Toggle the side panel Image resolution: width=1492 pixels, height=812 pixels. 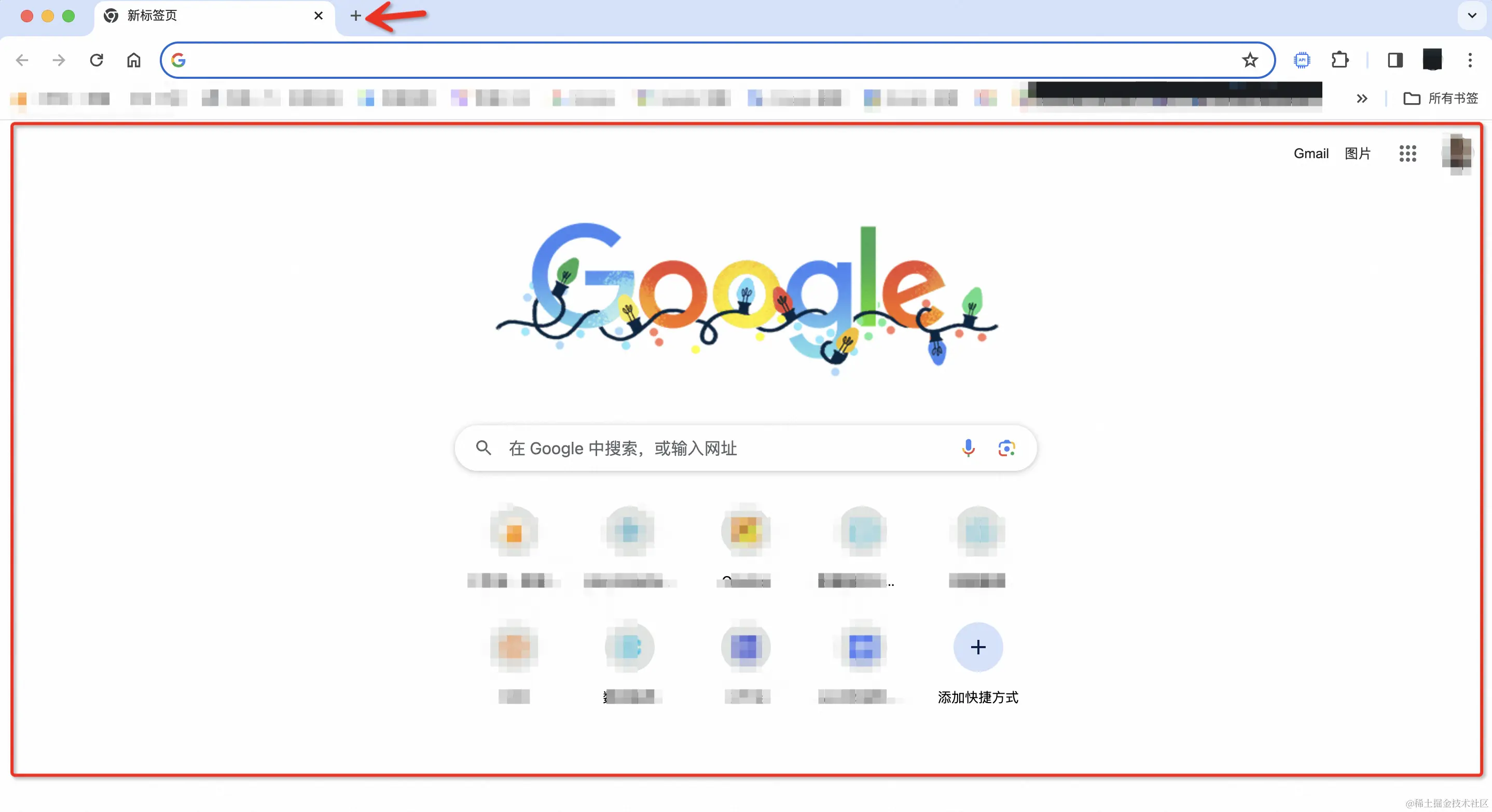click(1394, 60)
